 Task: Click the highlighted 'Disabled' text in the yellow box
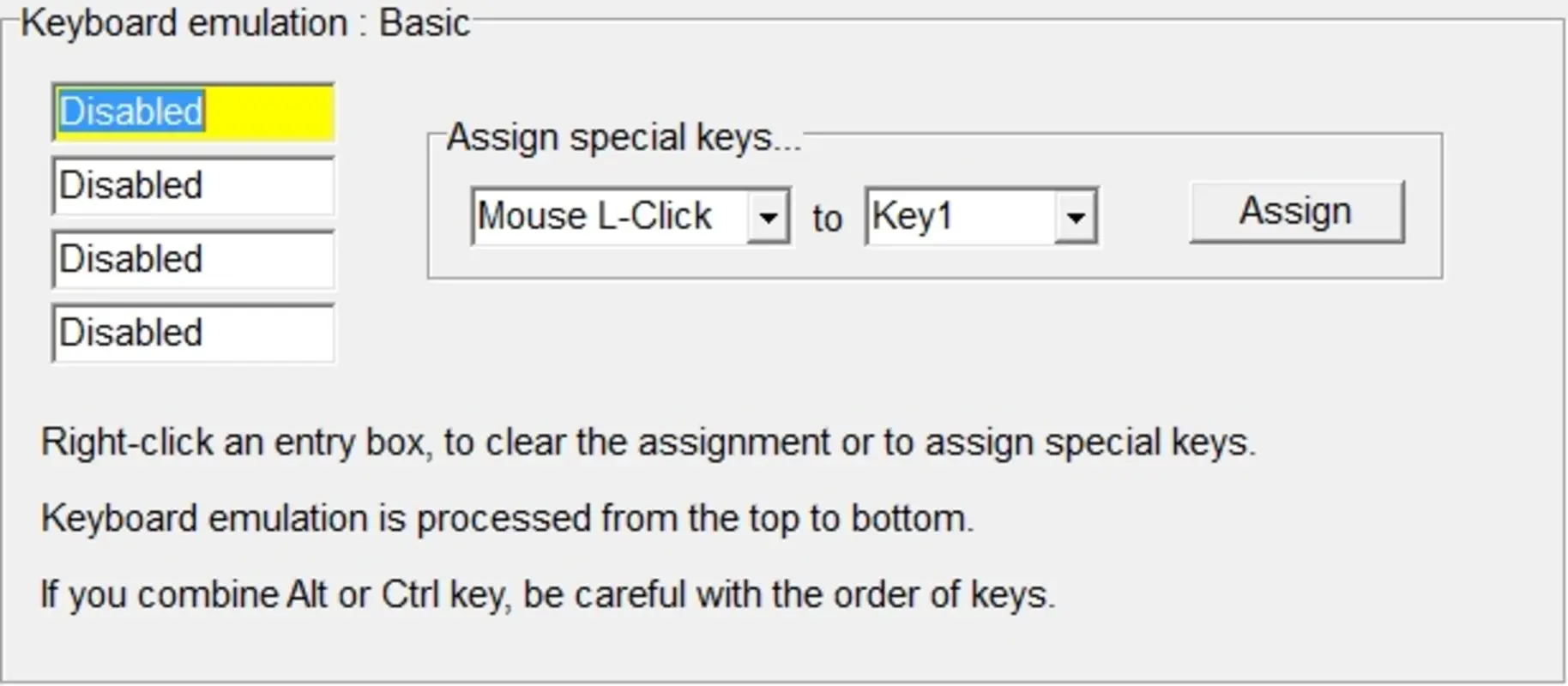click(130, 112)
